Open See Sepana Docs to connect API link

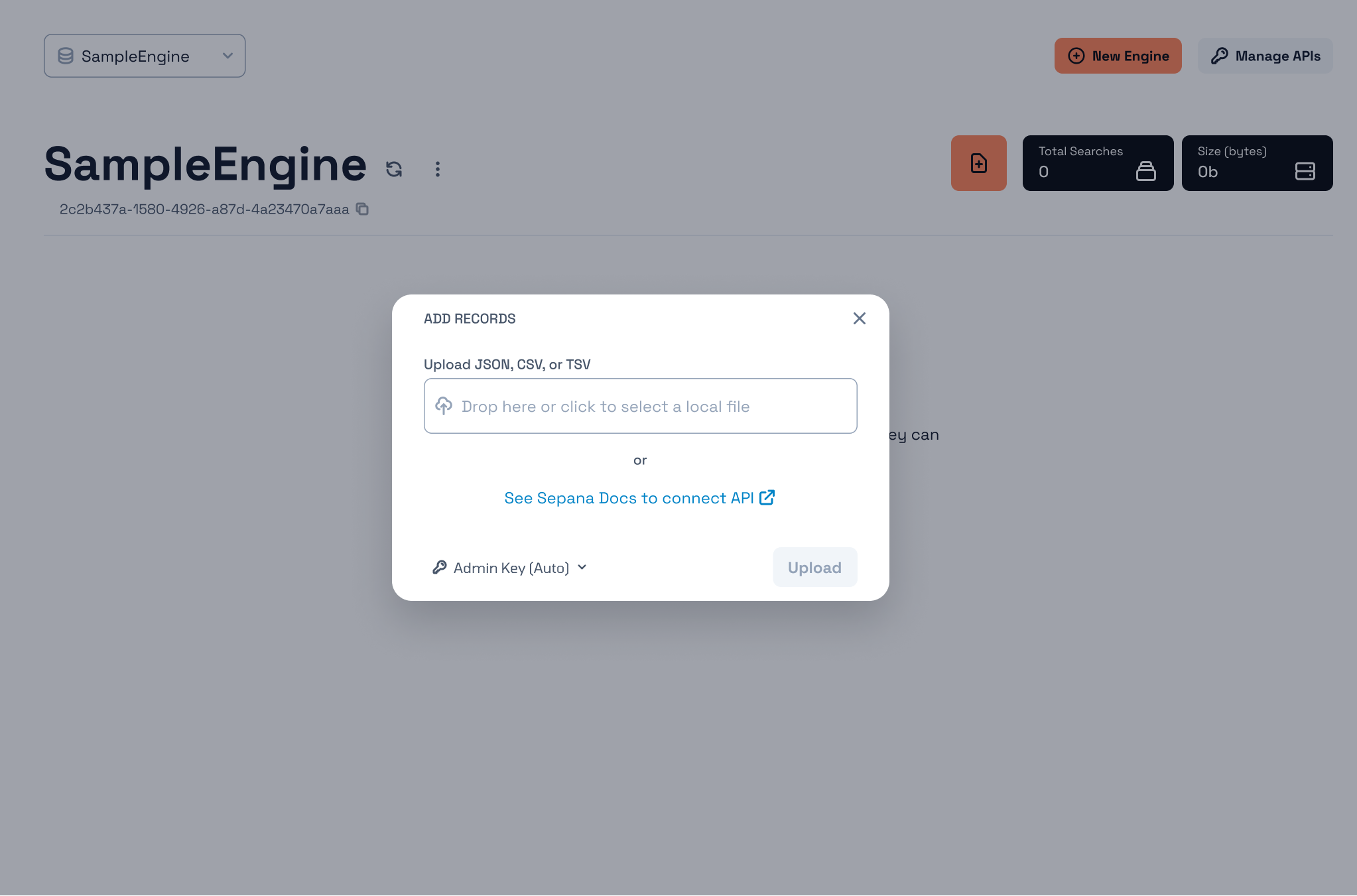629,498
